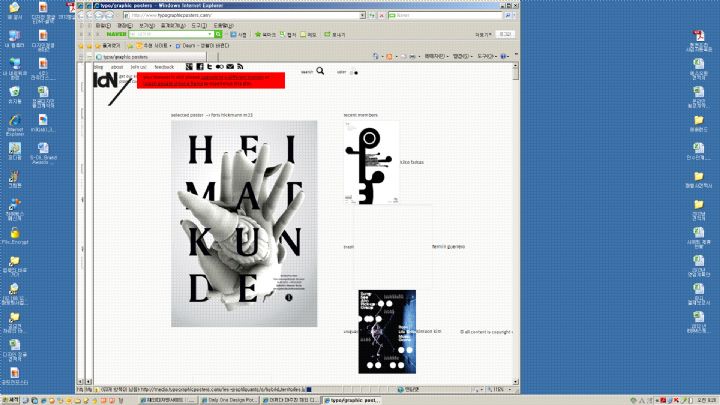Expand the address bar history dropdown
This screenshot has width=720, height=405.
[362, 16]
